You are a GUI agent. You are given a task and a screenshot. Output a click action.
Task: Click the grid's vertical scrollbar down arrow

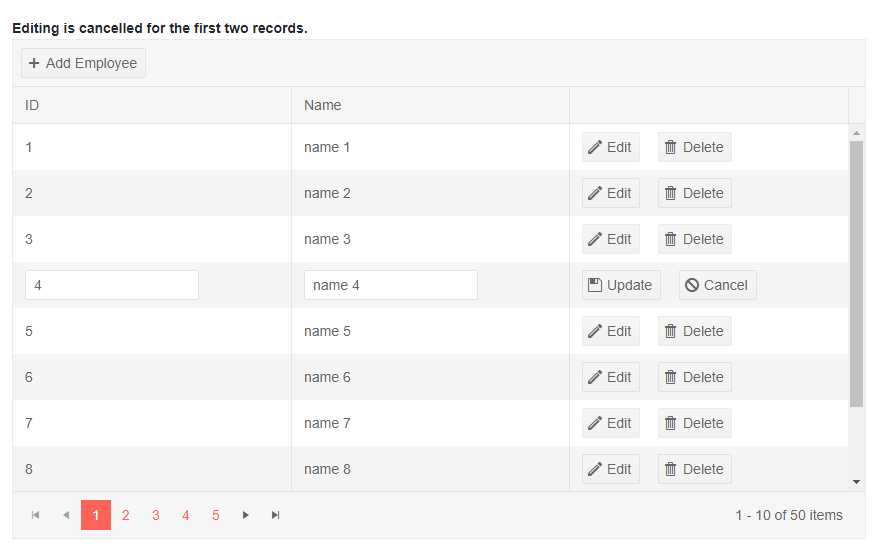(x=856, y=482)
